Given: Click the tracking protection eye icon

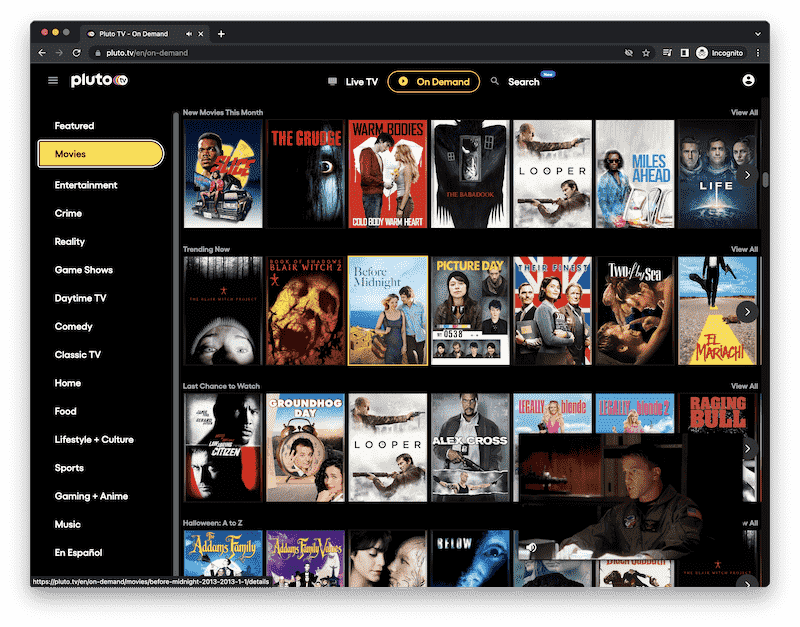Looking at the screenshot, I should click(x=629, y=53).
